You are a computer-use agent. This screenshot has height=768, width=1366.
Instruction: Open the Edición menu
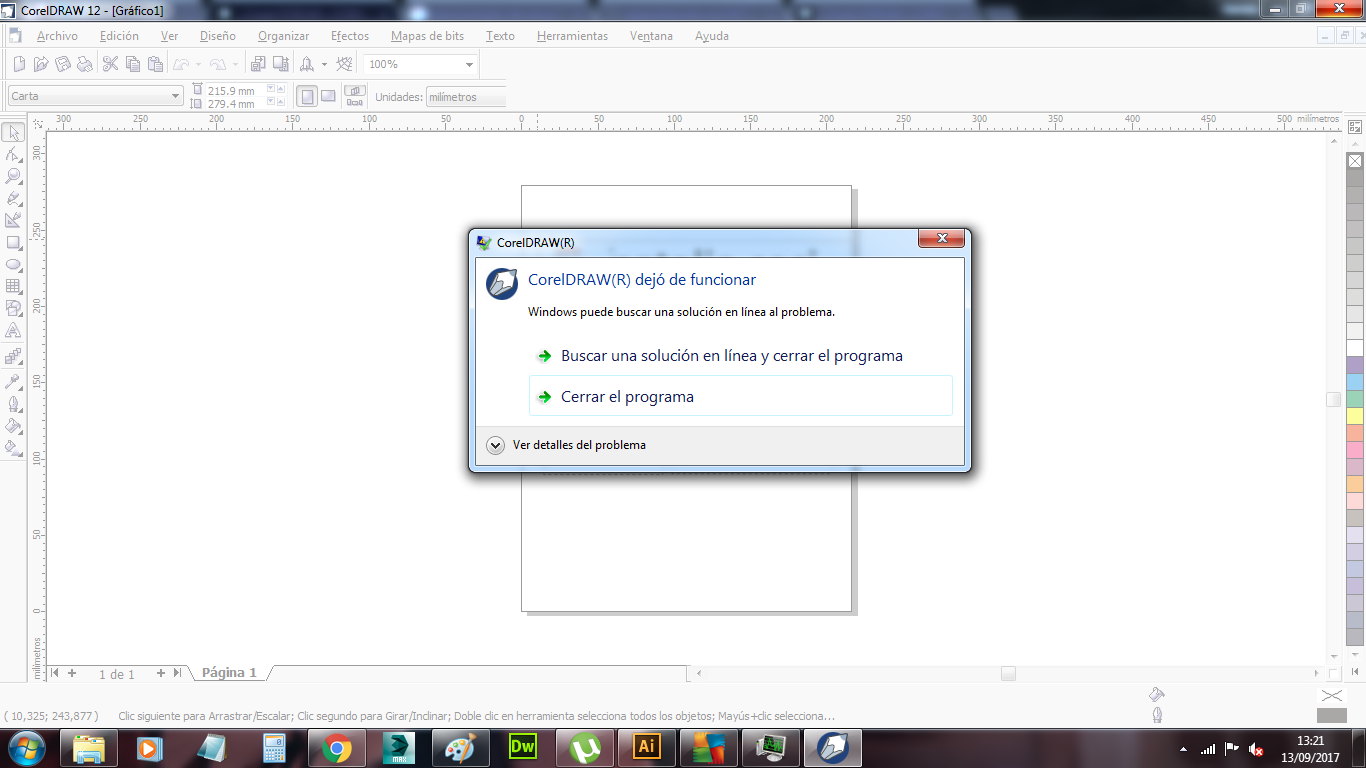(x=119, y=36)
